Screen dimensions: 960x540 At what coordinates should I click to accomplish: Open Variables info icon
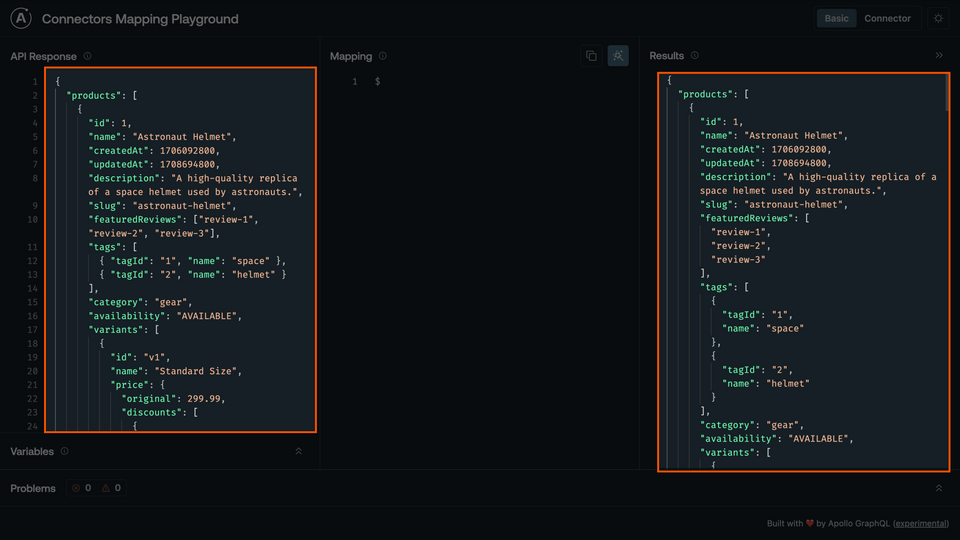tap(64, 451)
